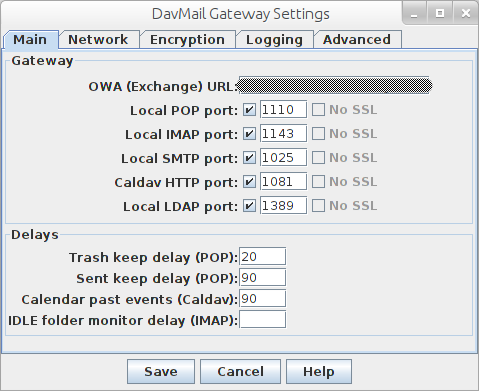Screen dimensions: 479x391
Task: Disable the Local IMAP port checkbox
Action: coord(249,134)
